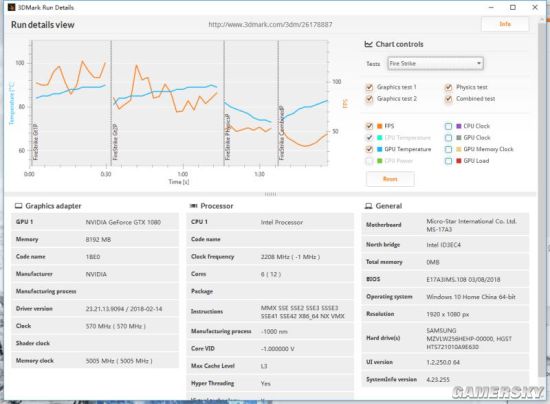Click the General laptop icon
Image resolution: width=550 pixels, height=404 pixels.
click(x=368, y=206)
